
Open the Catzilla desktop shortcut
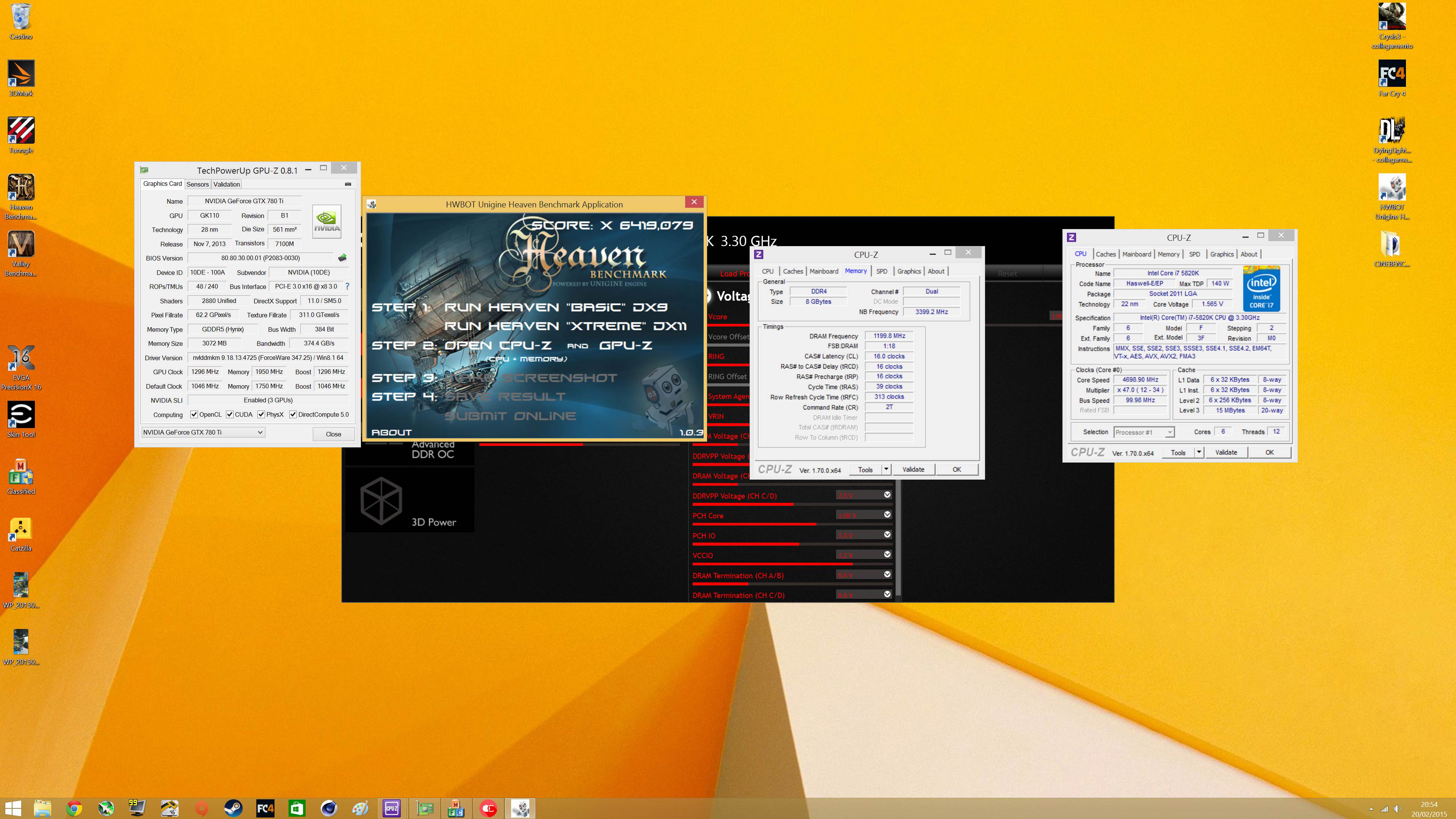pyautogui.click(x=21, y=534)
